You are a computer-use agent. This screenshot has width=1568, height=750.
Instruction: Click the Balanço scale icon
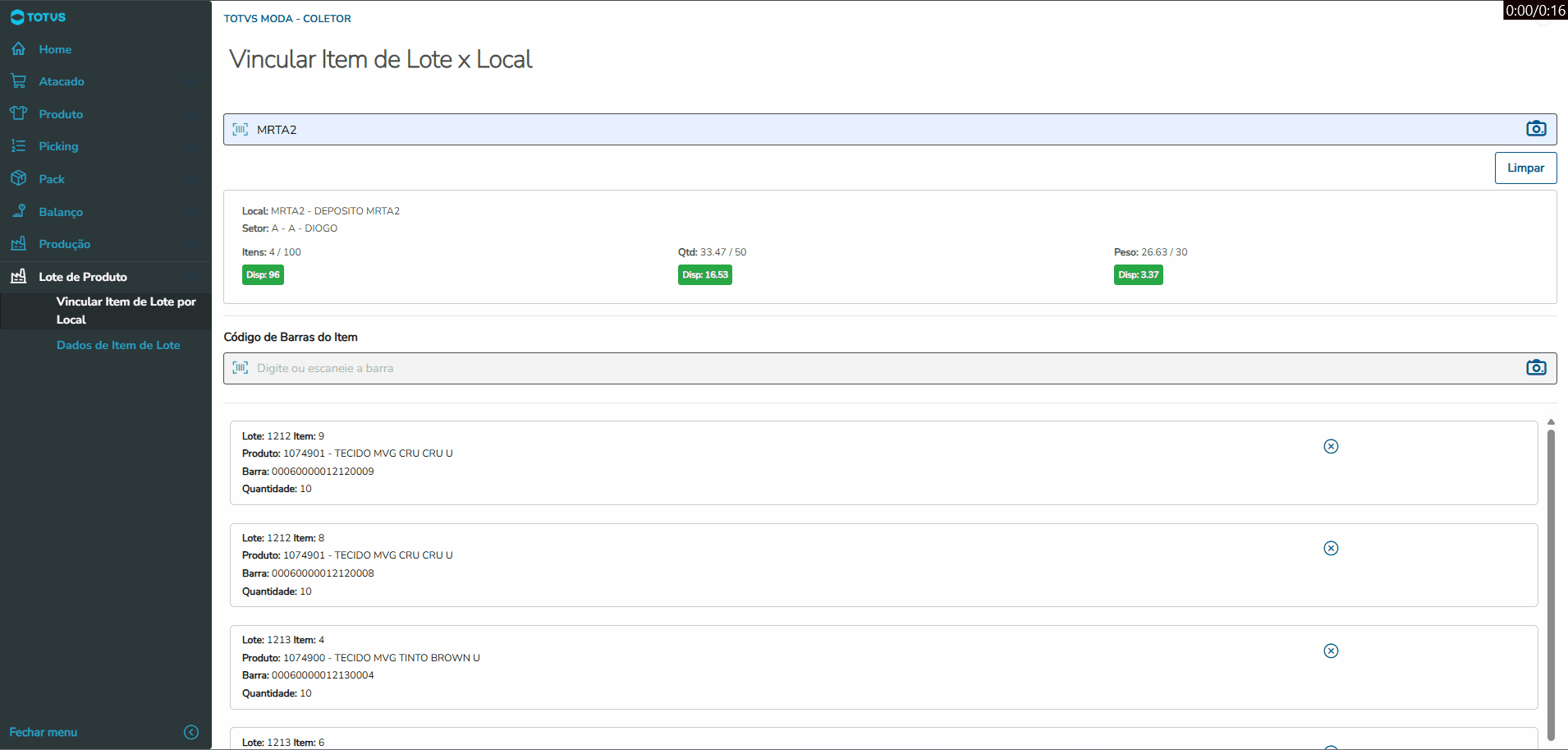tap(18, 211)
